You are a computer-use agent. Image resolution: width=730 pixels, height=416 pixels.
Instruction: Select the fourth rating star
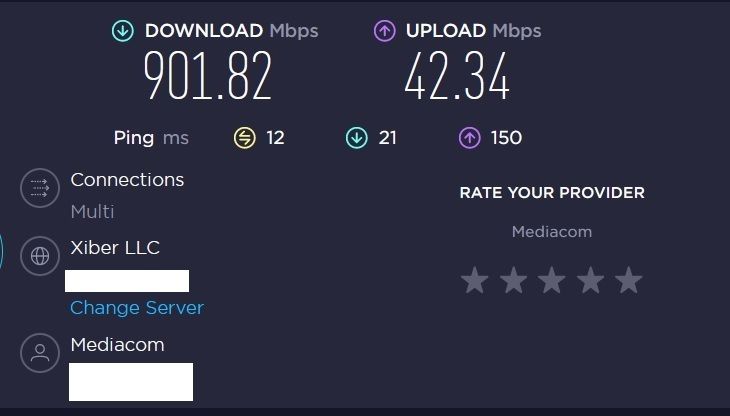tap(590, 280)
